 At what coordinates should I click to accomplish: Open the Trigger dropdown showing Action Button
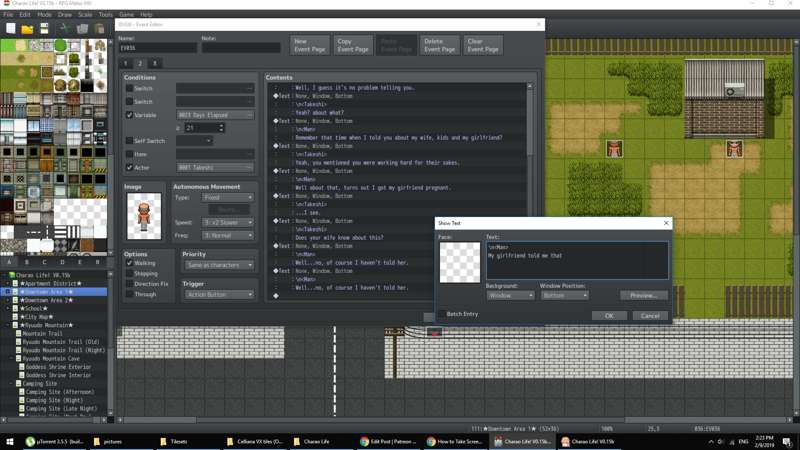coord(218,295)
